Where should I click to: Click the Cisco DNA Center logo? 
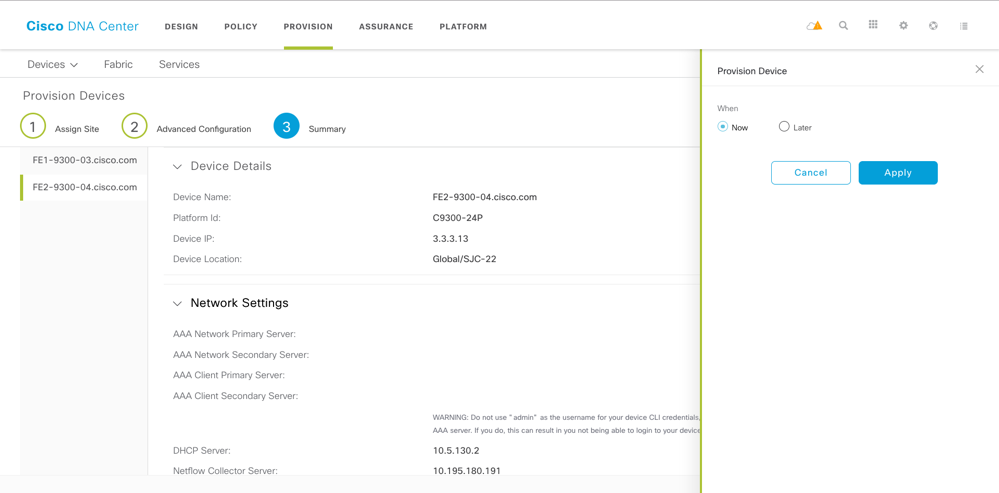(x=82, y=26)
